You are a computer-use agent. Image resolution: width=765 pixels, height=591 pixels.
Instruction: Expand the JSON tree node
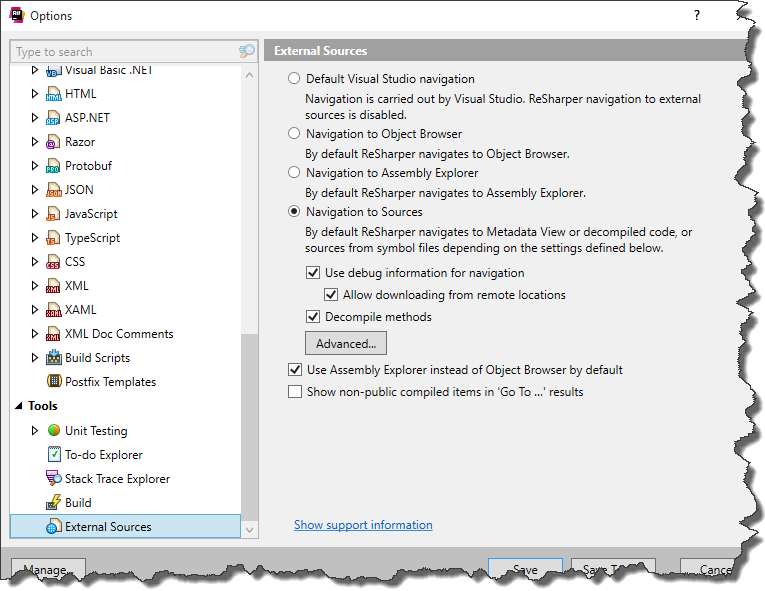coord(35,190)
